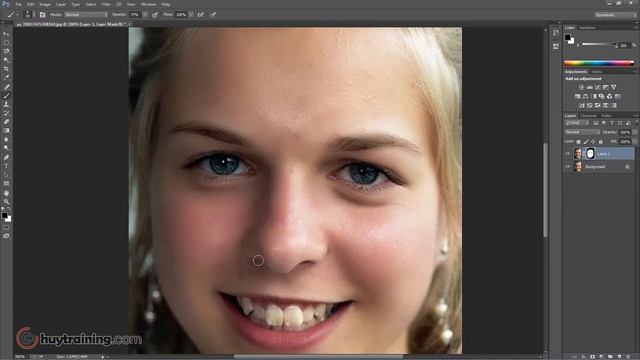
Task: Add a Hue/Saturation adjustment
Action: point(577,96)
